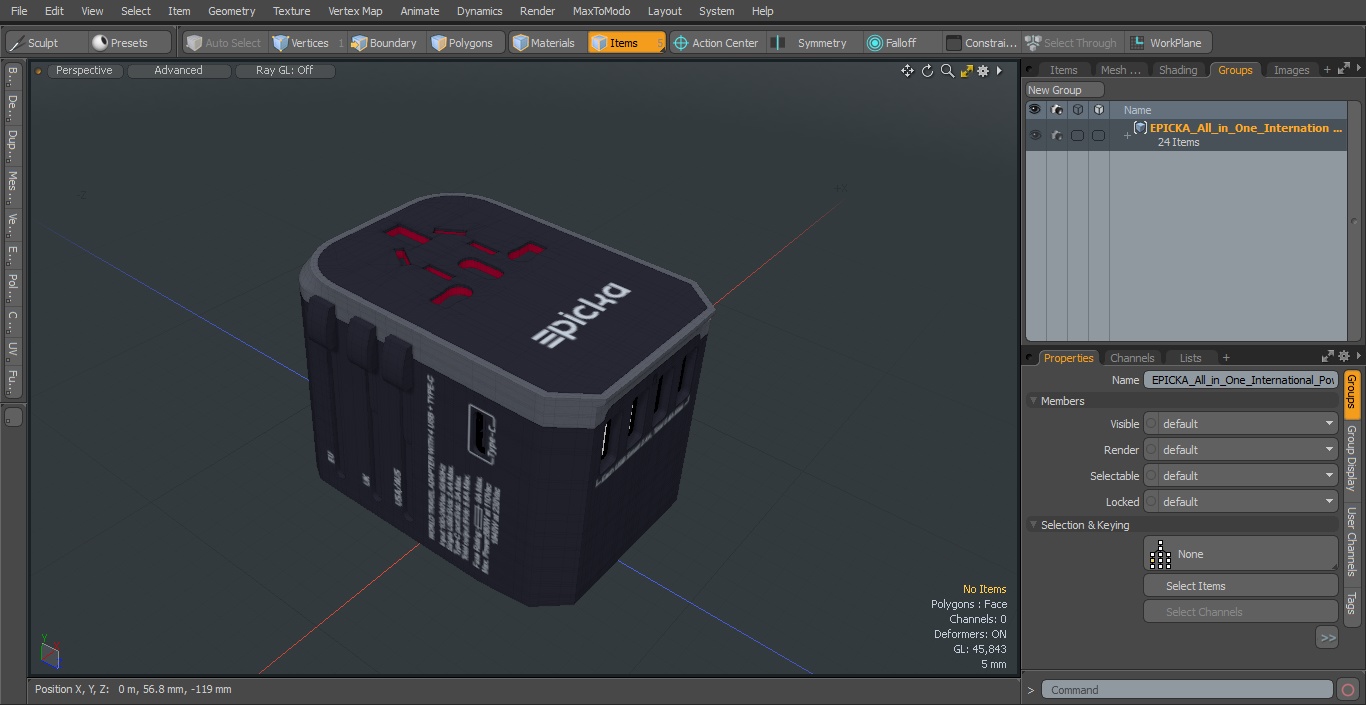Toggle visibility eye for EPICKA group
Screen dimensions: 1366x705
point(1035,135)
